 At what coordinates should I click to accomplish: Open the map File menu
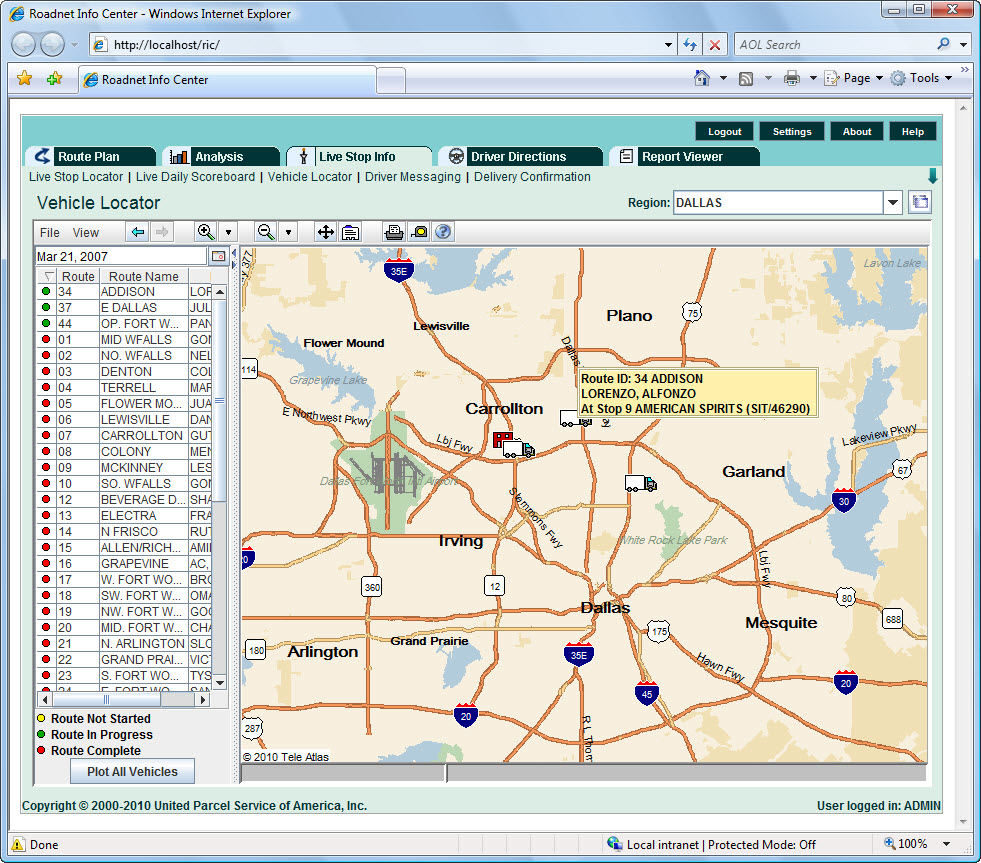49,233
